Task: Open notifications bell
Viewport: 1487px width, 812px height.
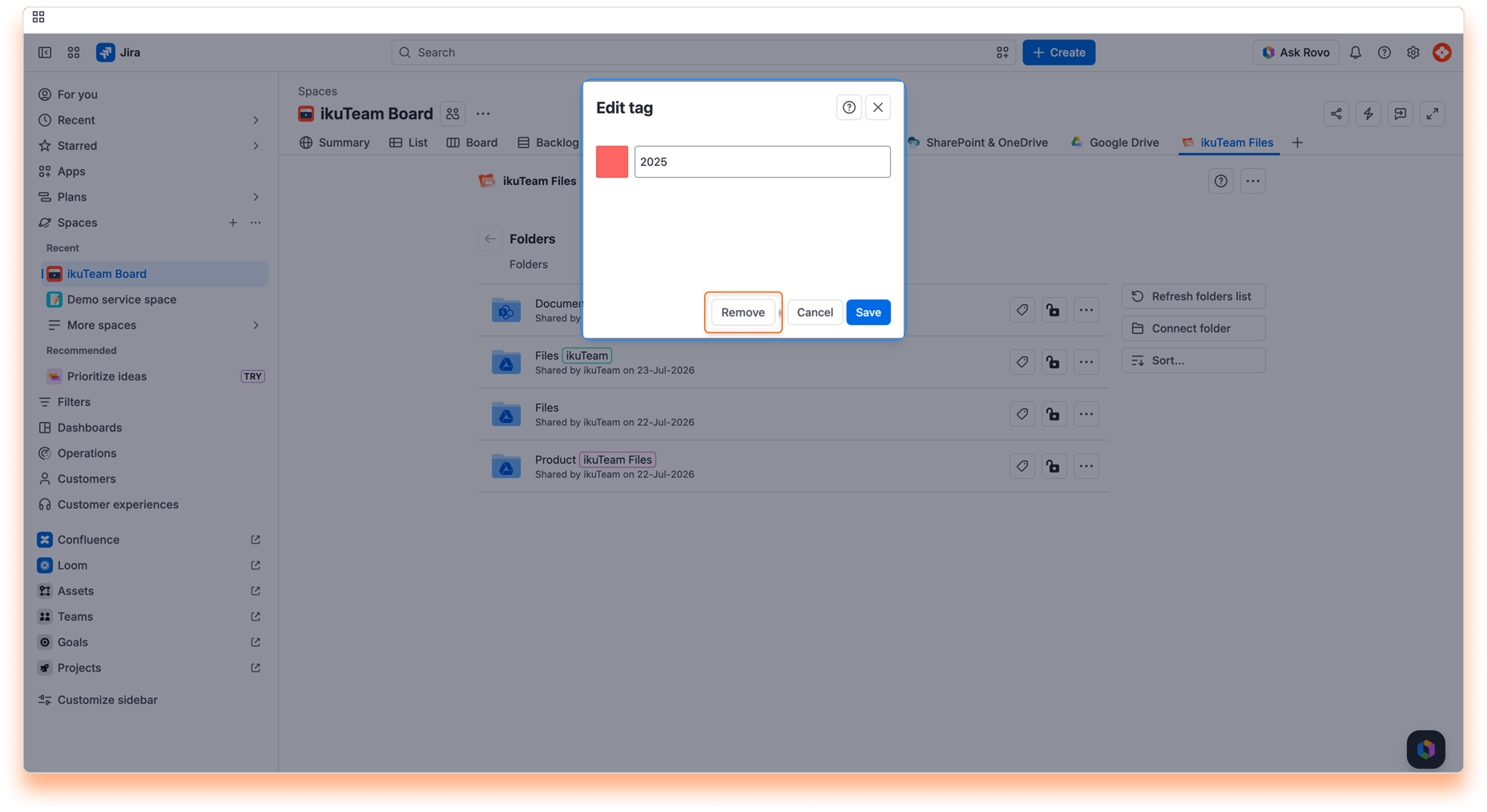Action: click(x=1356, y=52)
